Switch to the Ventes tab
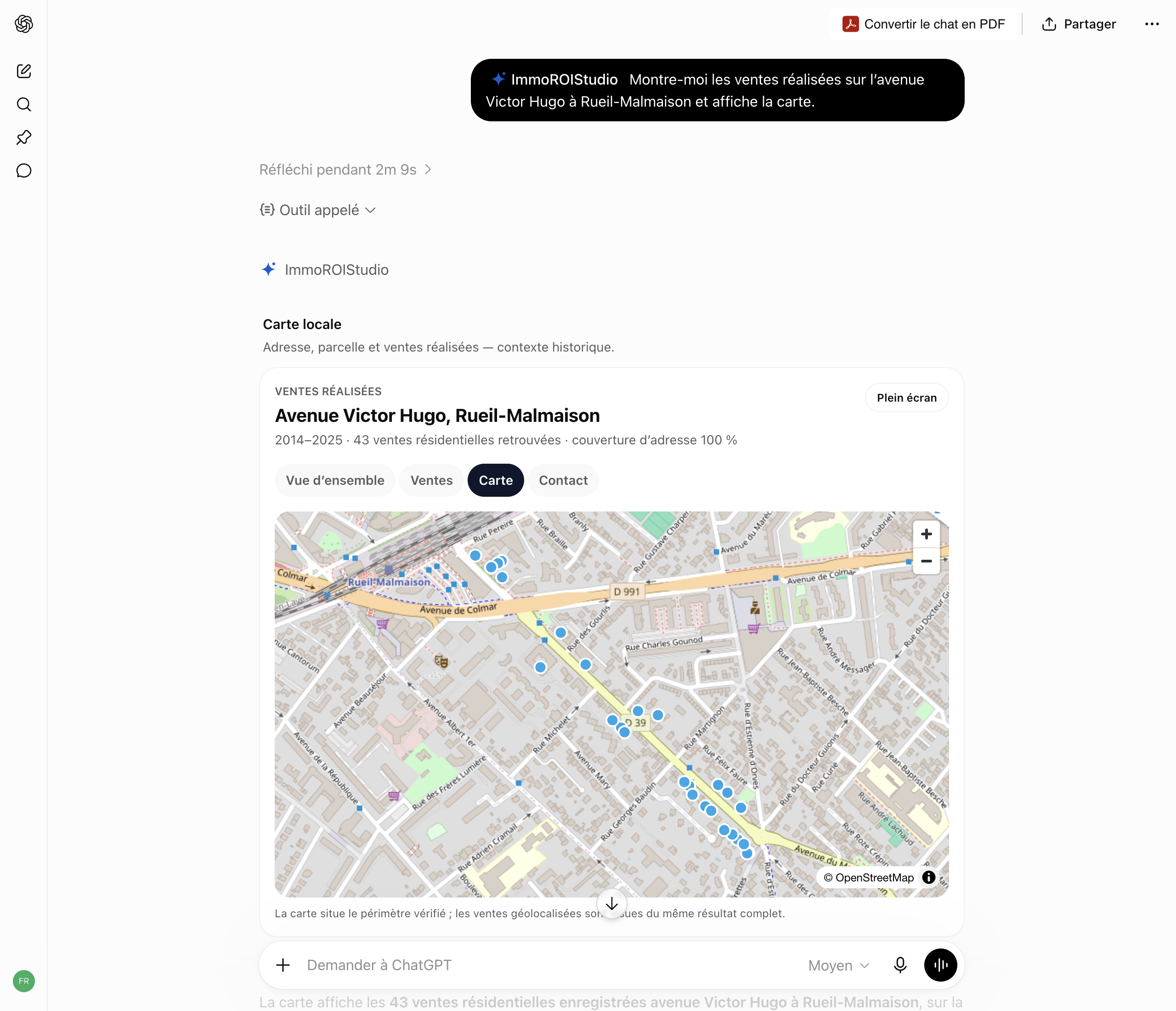The height and width of the screenshot is (1011, 1176). [x=431, y=480]
